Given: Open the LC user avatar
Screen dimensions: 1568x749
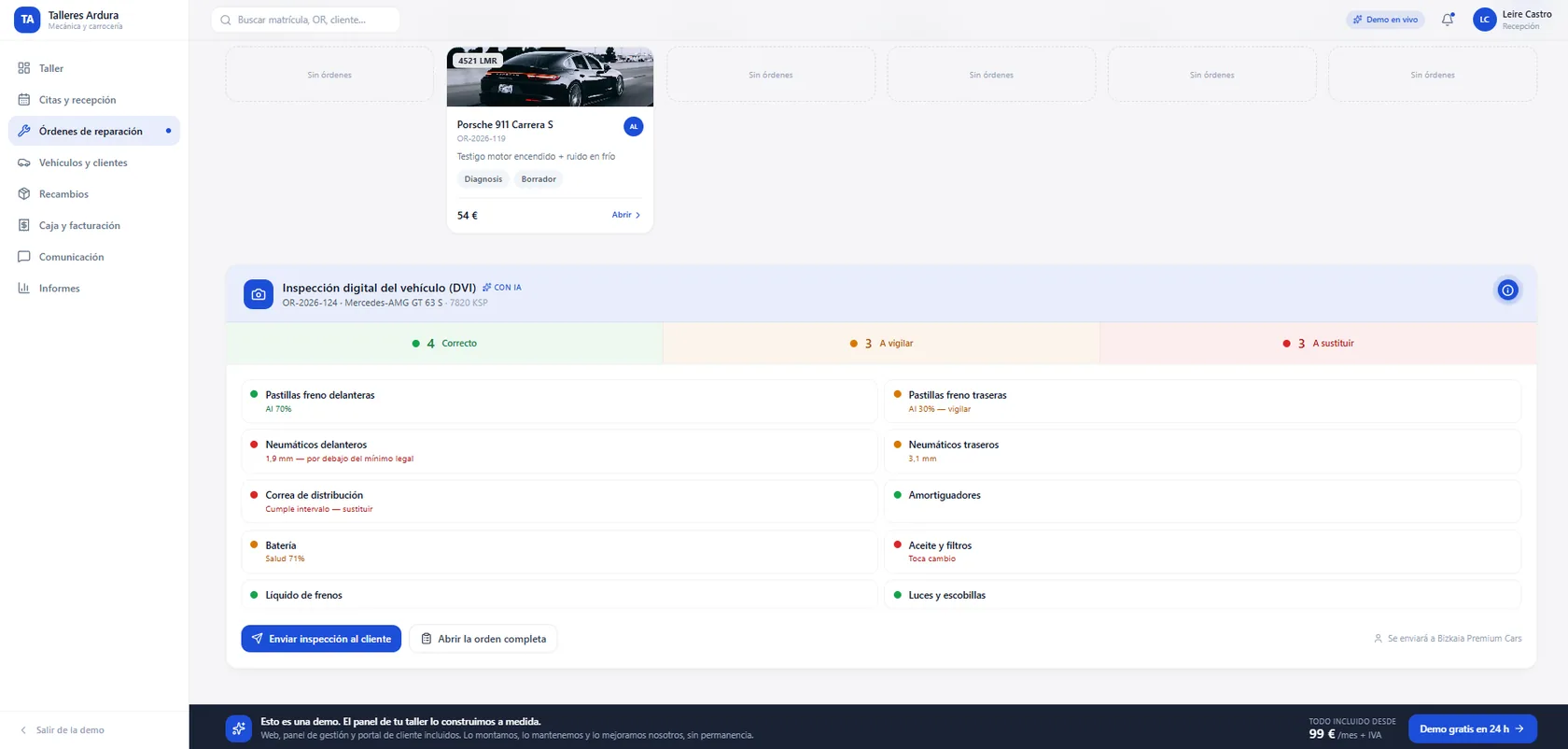Looking at the screenshot, I should (1484, 20).
